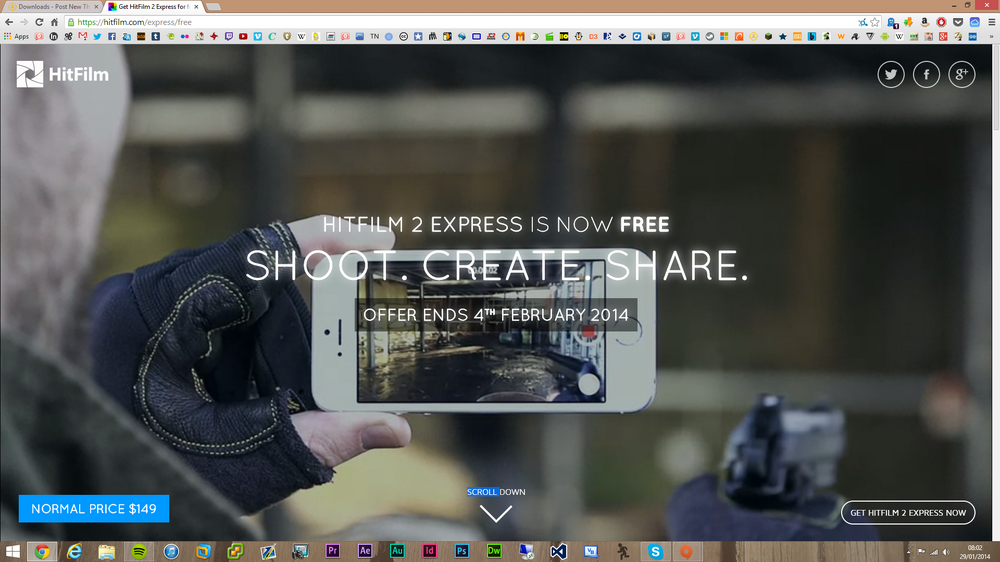This screenshot has width=1000, height=562.
Task: Open HitFilm's Twitter page via bird icon
Action: pos(890,75)
